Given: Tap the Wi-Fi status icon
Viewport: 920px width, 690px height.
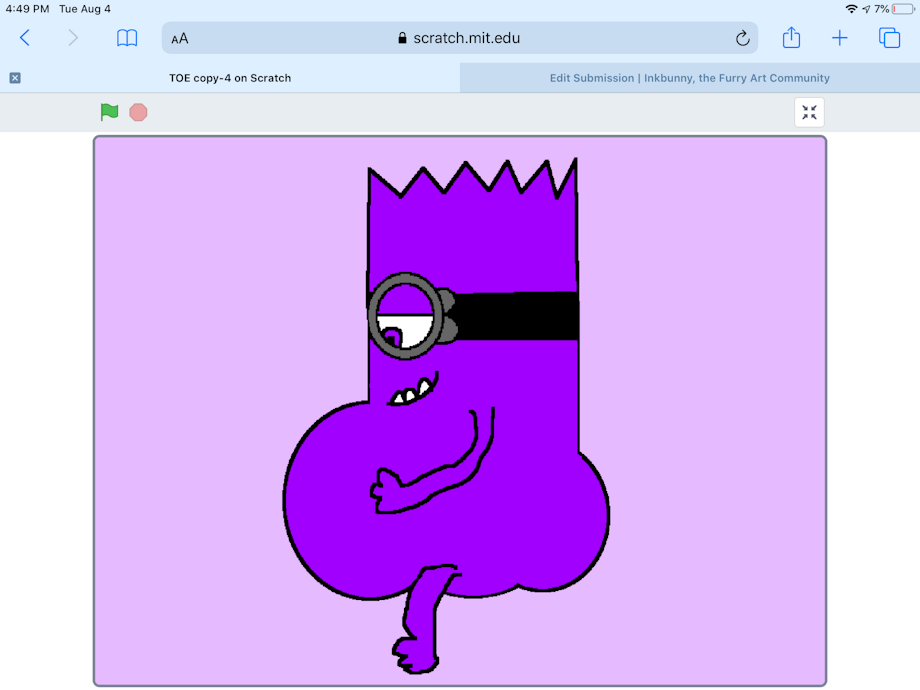Looking at the screenshot, I should point(851,9).
